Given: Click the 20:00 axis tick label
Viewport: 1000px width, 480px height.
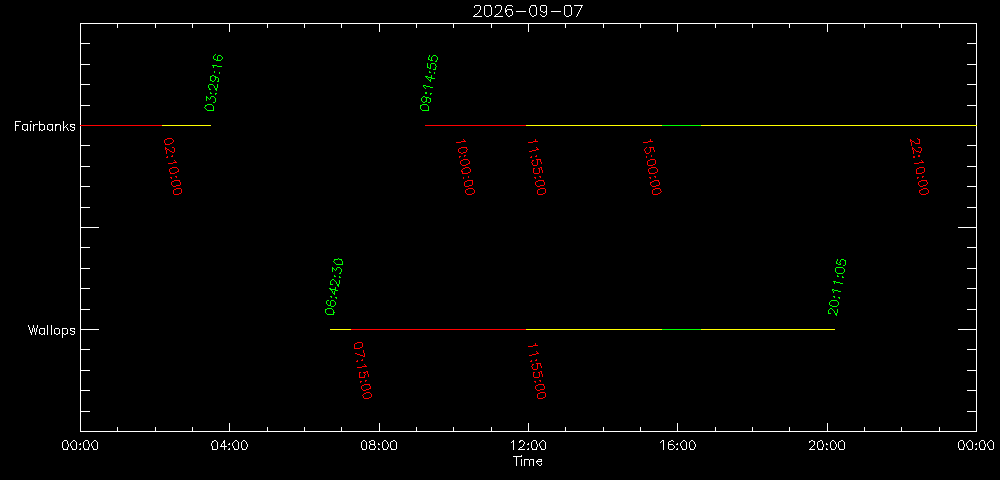Looking at the screenshot, I should 827,446.
